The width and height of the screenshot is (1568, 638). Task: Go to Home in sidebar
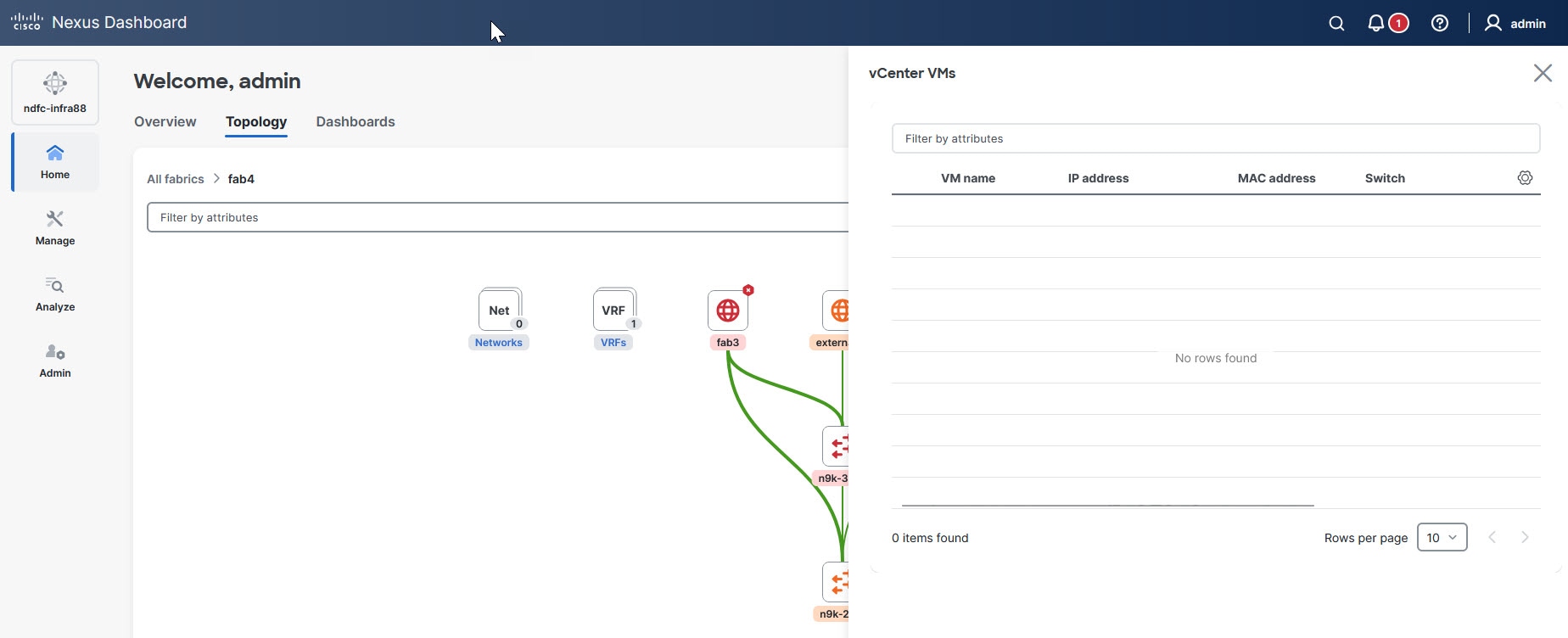pos(55,162)
